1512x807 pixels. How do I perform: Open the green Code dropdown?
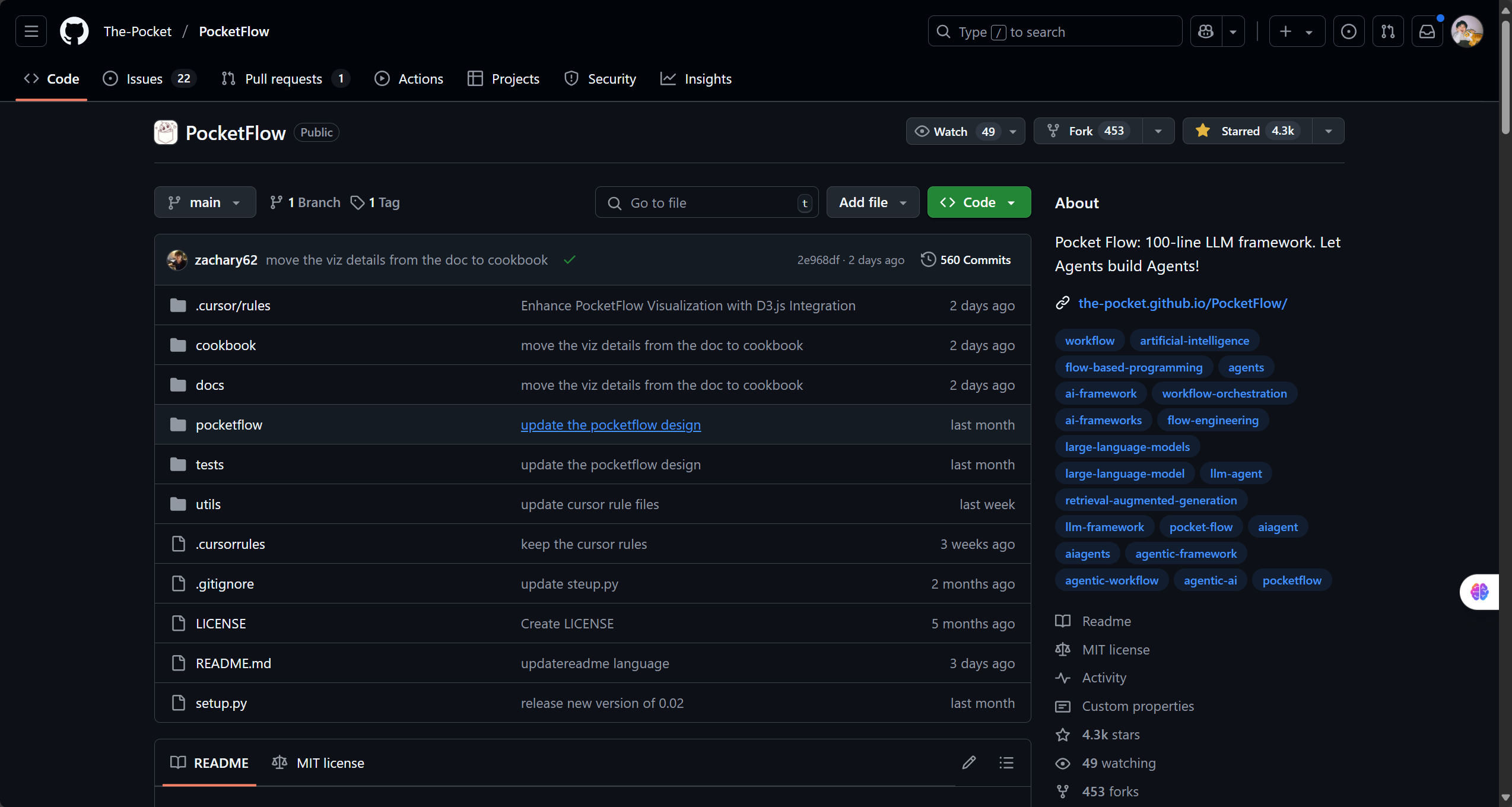[x=979, y=202]
